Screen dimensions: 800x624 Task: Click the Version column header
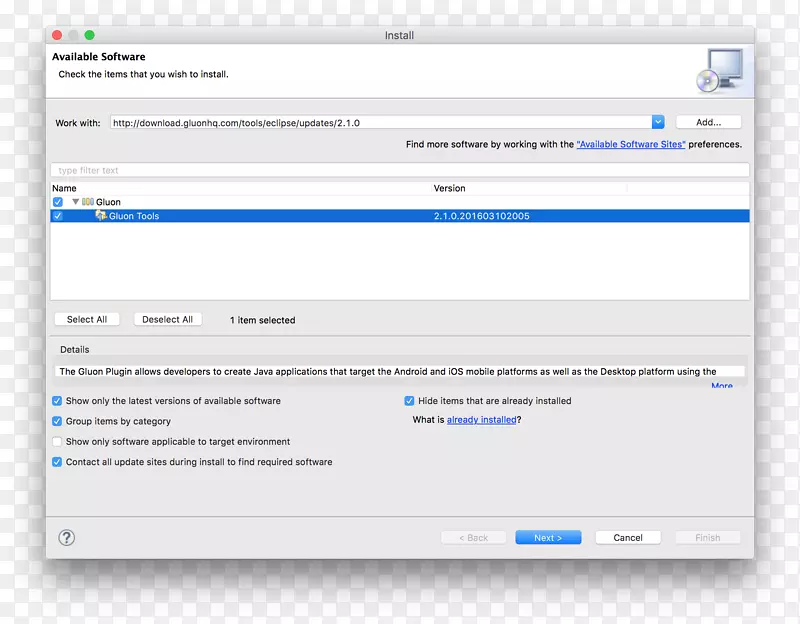(x=449, y=188)
